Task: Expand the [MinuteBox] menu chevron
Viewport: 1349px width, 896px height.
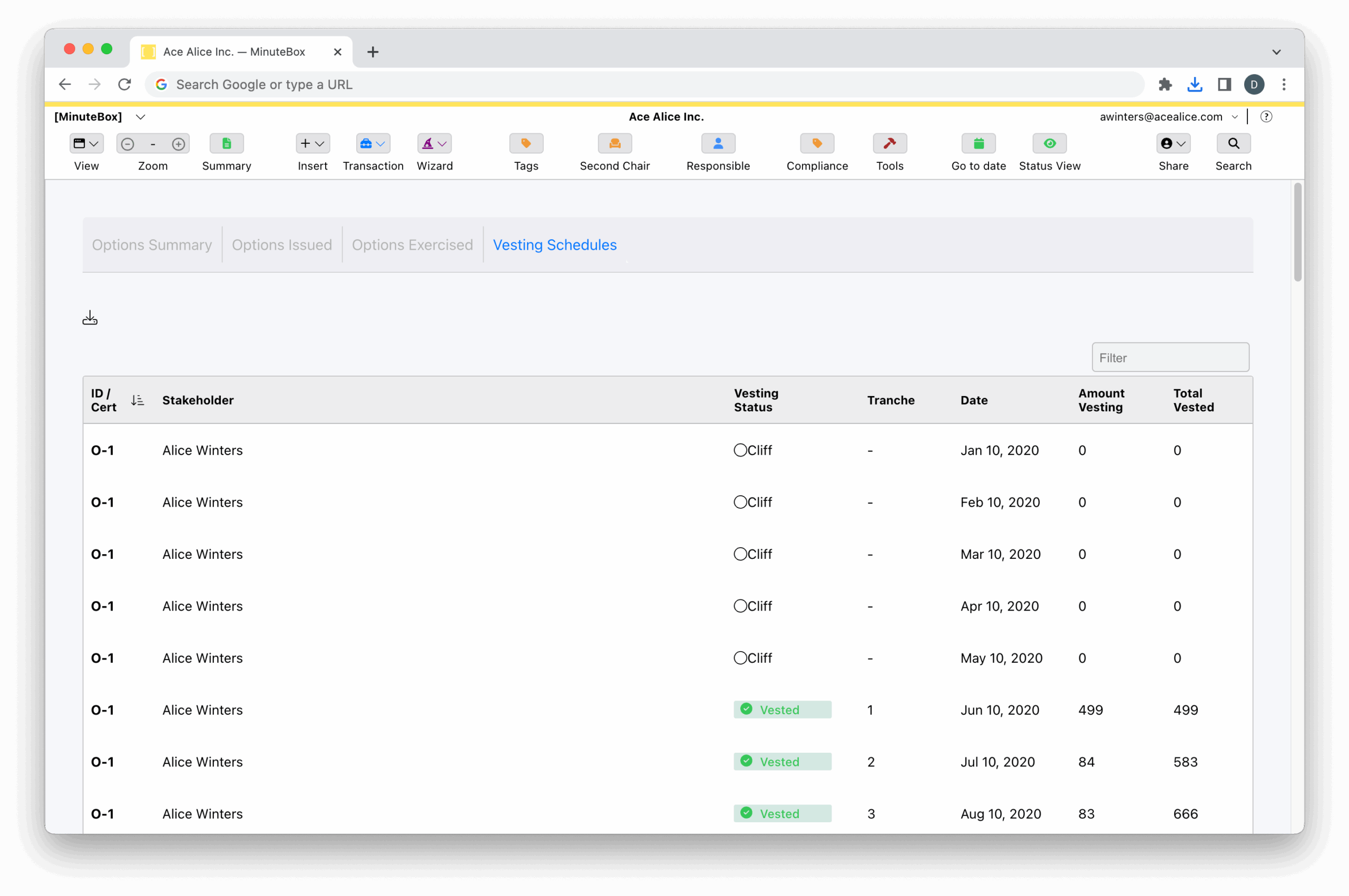Action: point(141,116)
